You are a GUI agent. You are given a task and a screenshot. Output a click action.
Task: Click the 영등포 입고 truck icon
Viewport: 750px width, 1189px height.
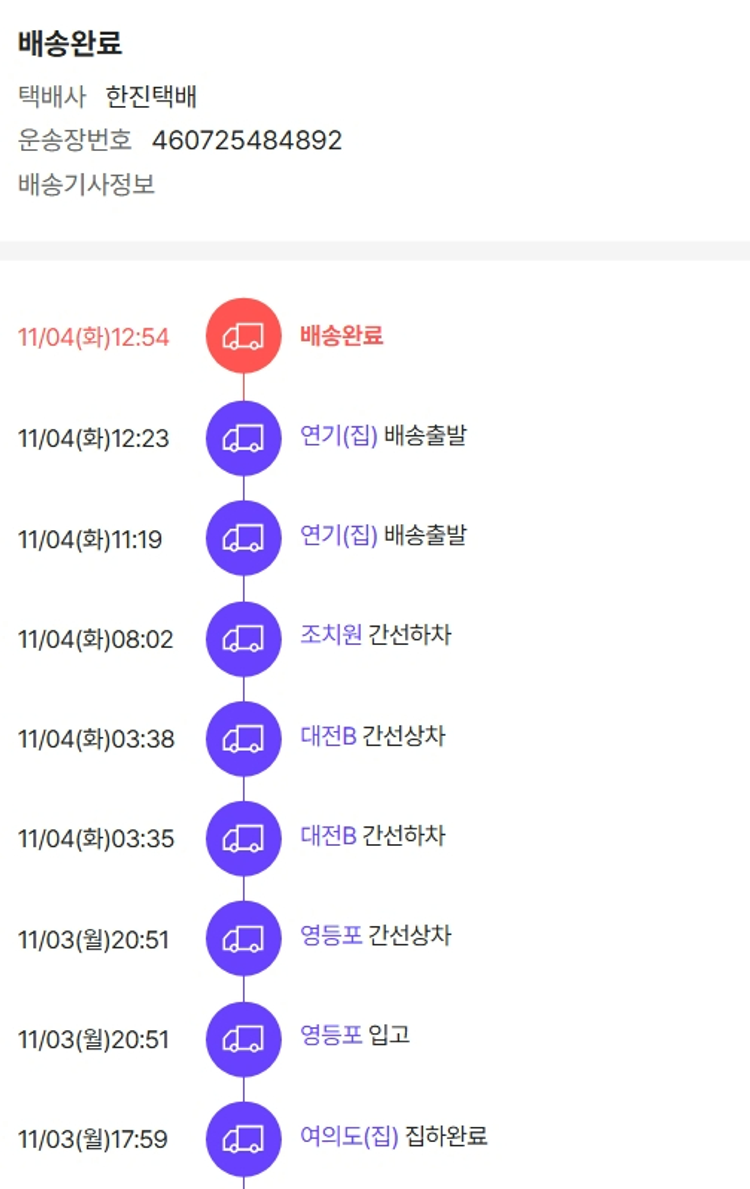243,1039
